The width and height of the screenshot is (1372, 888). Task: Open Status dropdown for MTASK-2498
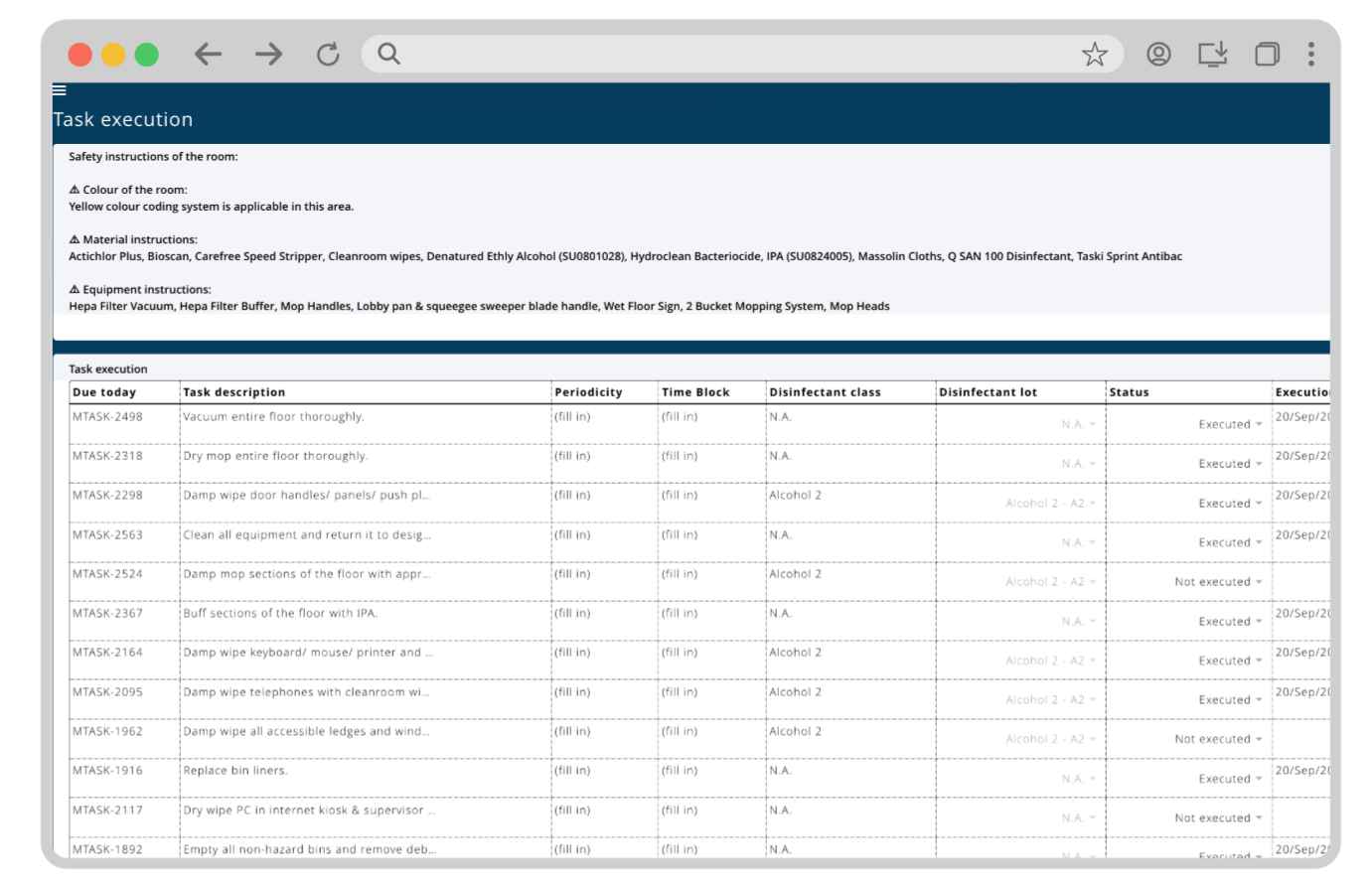point(1230,424)
